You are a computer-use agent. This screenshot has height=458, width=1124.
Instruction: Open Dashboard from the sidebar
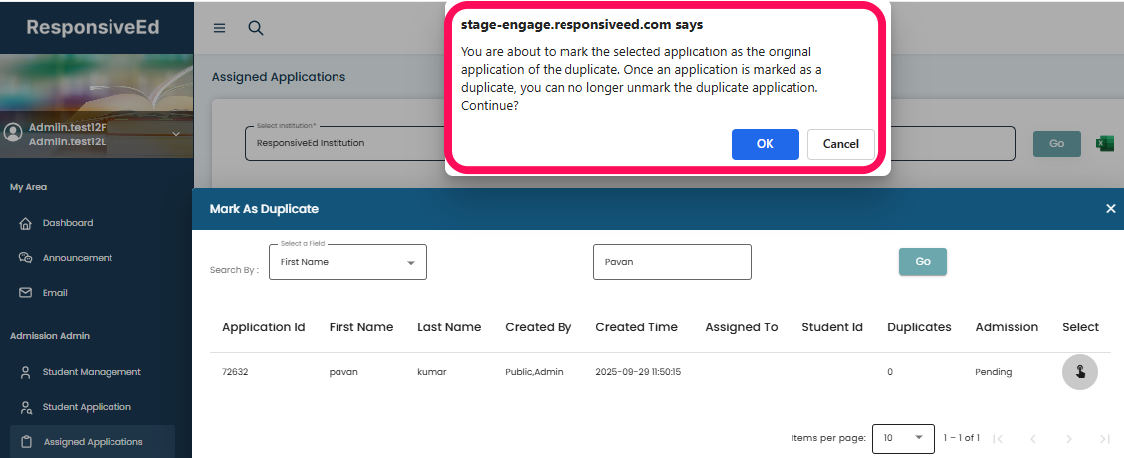tap(67, 223)
